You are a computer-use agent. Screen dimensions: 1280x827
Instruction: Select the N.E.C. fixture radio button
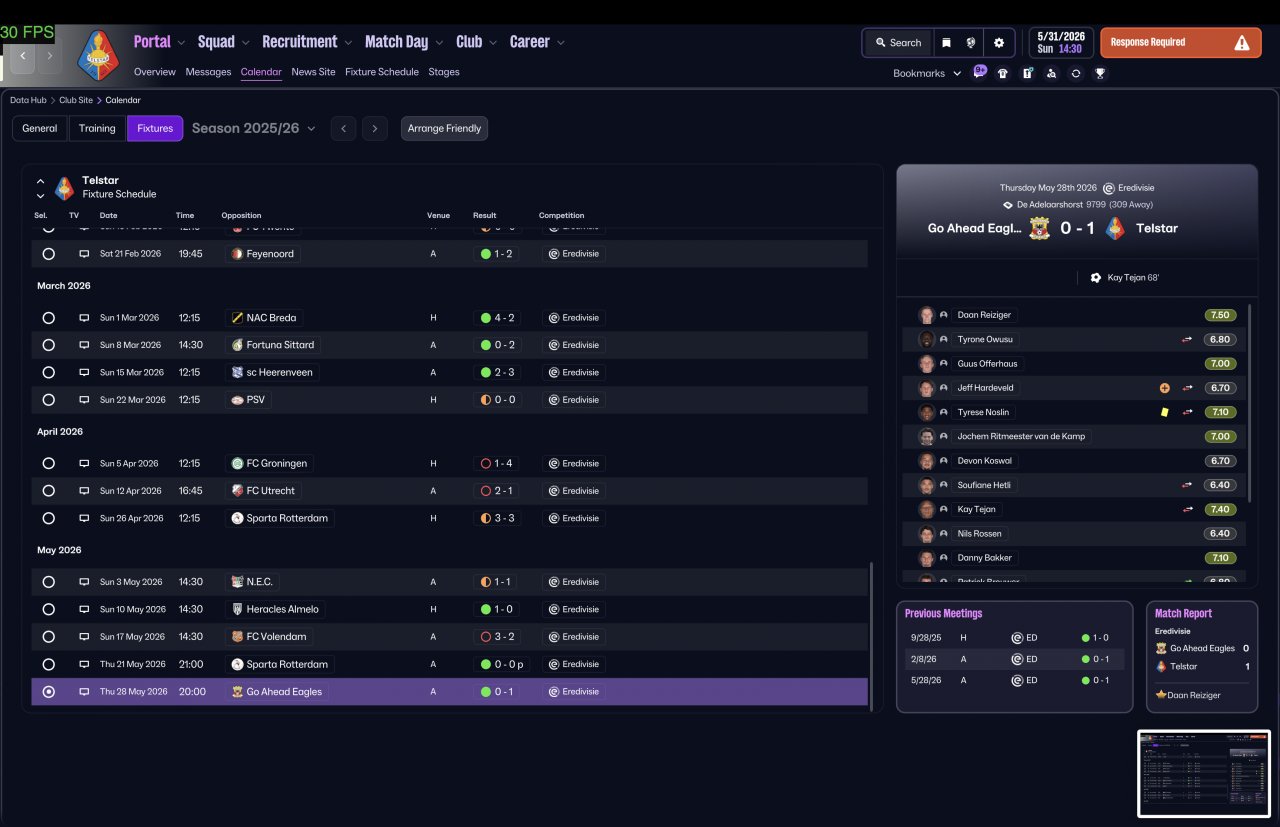(x=48, y=582)
